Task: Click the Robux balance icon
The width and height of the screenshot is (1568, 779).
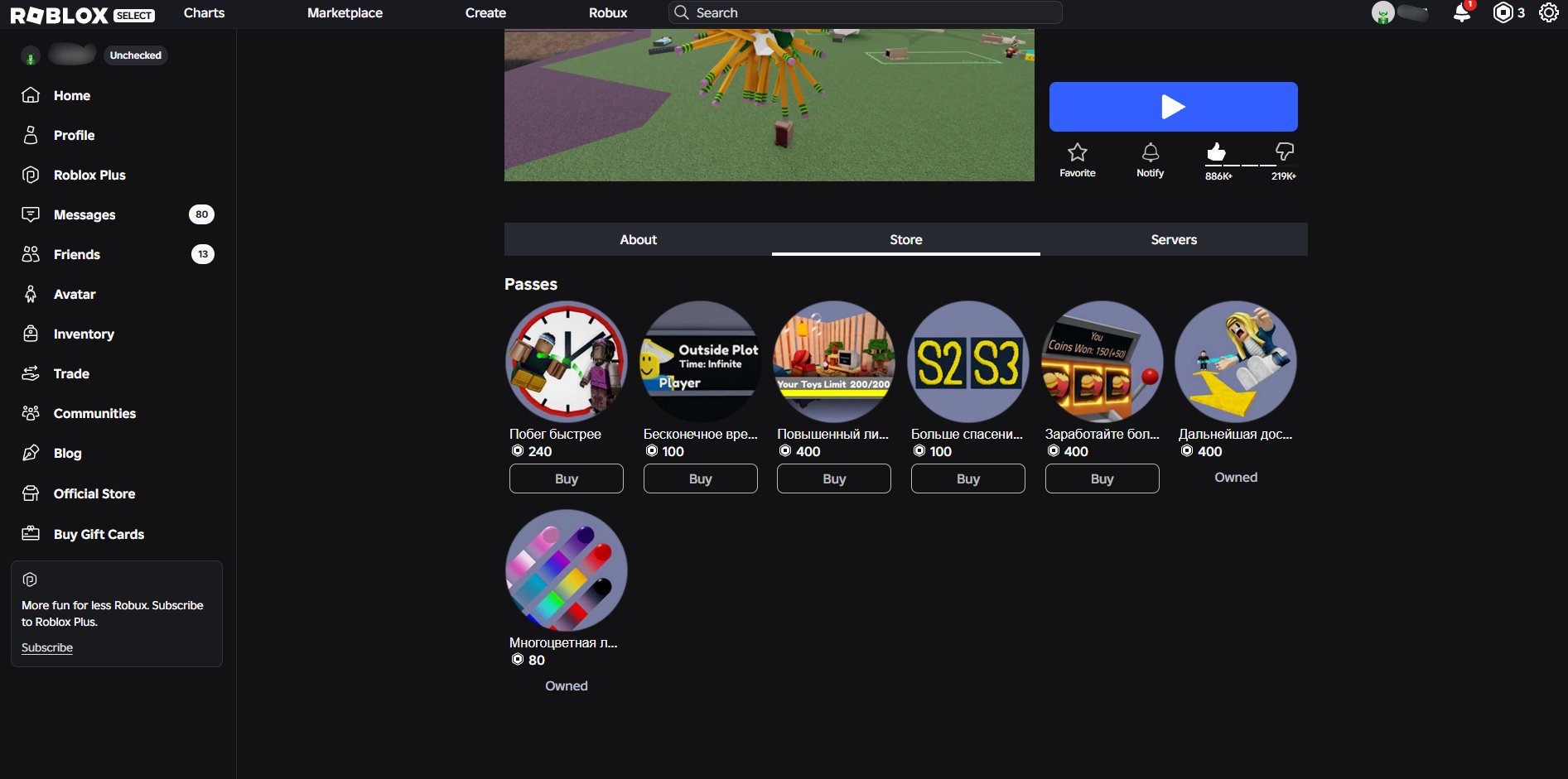Action: tap(1503, 12)
